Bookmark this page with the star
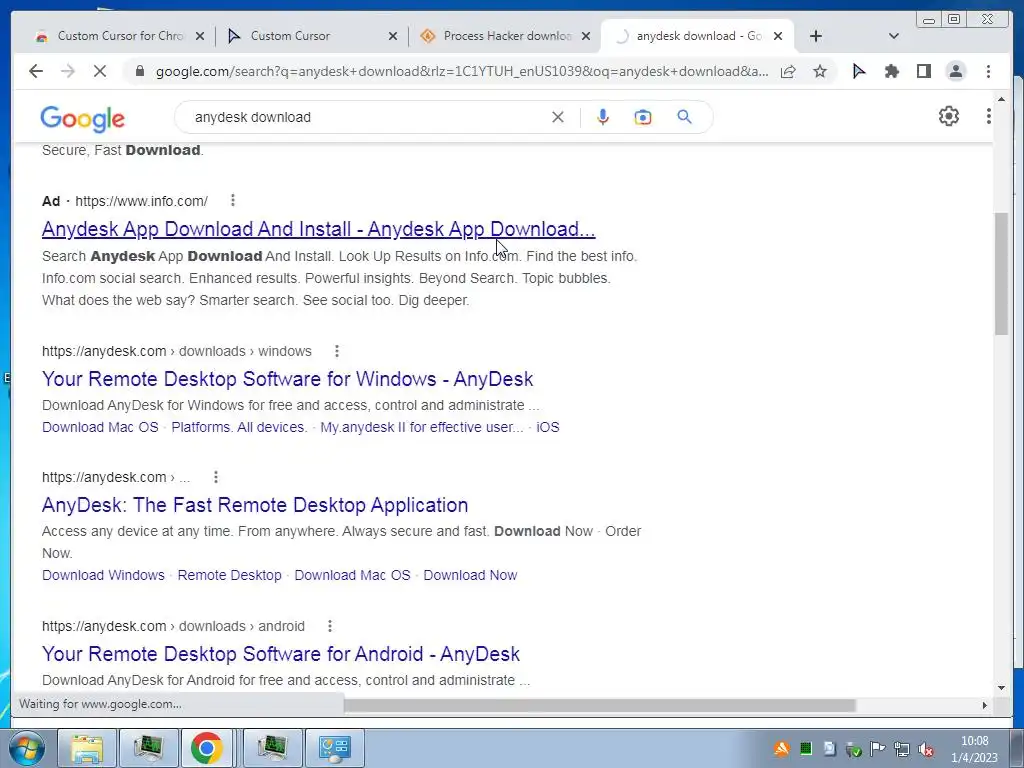 (820, 71)
